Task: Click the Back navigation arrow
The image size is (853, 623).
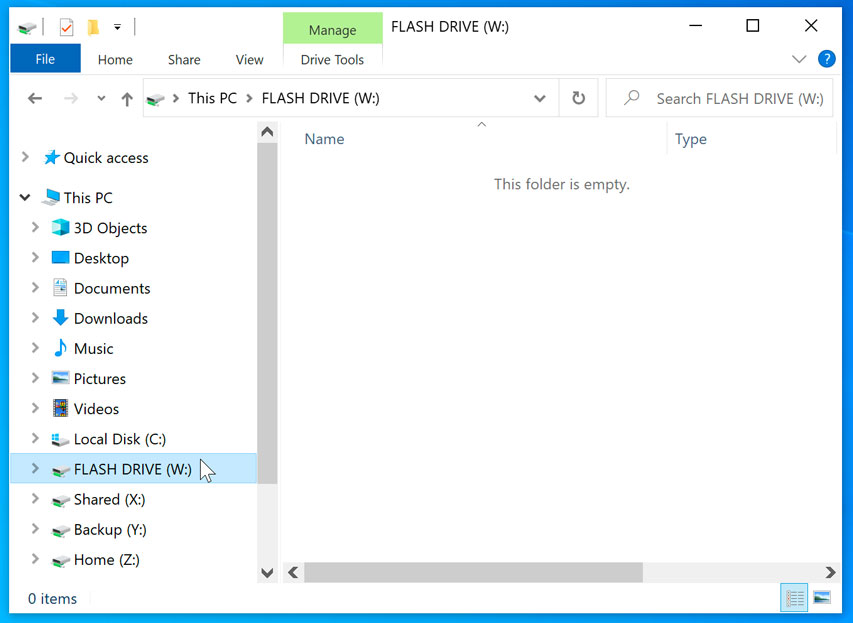Action: tap(34, 97)
